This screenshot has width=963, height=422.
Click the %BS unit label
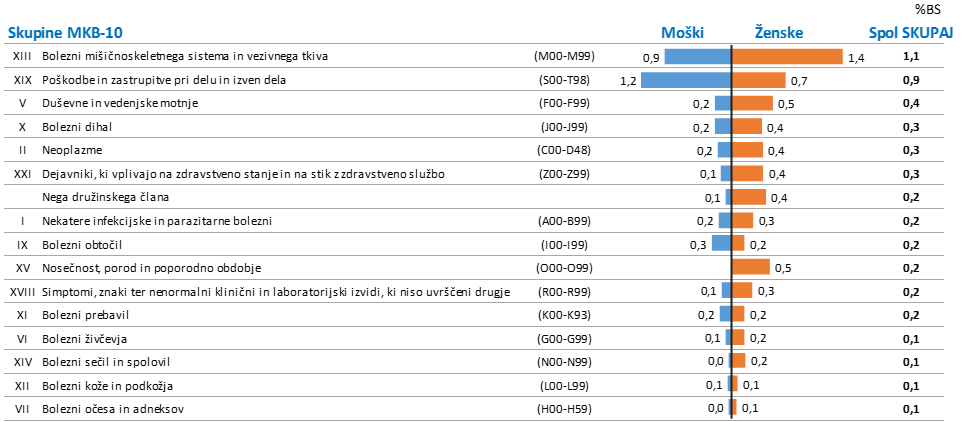coord(927,9)
